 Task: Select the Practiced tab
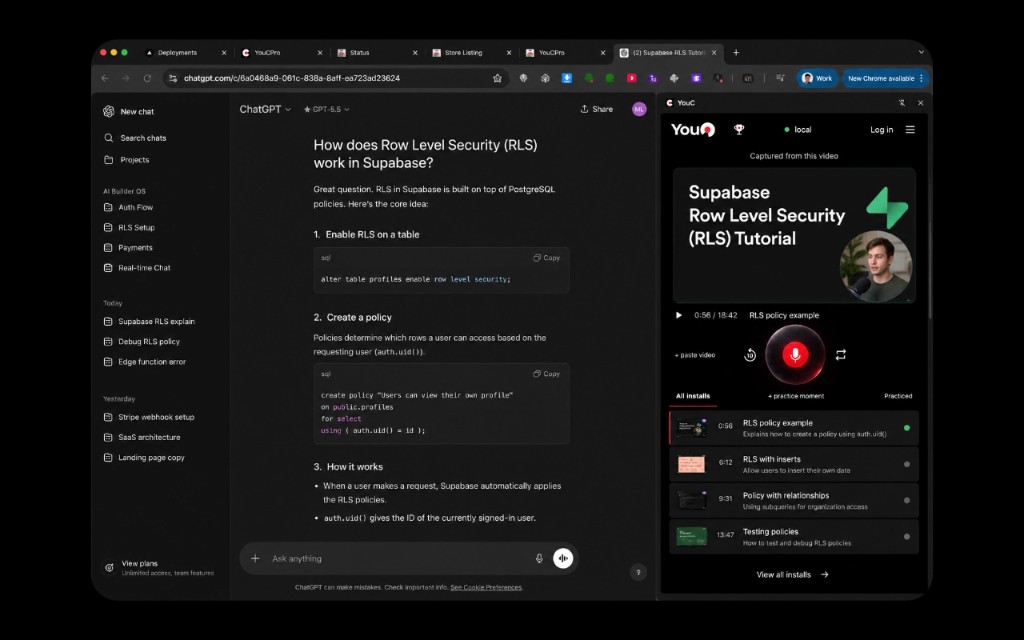(898, 396)
